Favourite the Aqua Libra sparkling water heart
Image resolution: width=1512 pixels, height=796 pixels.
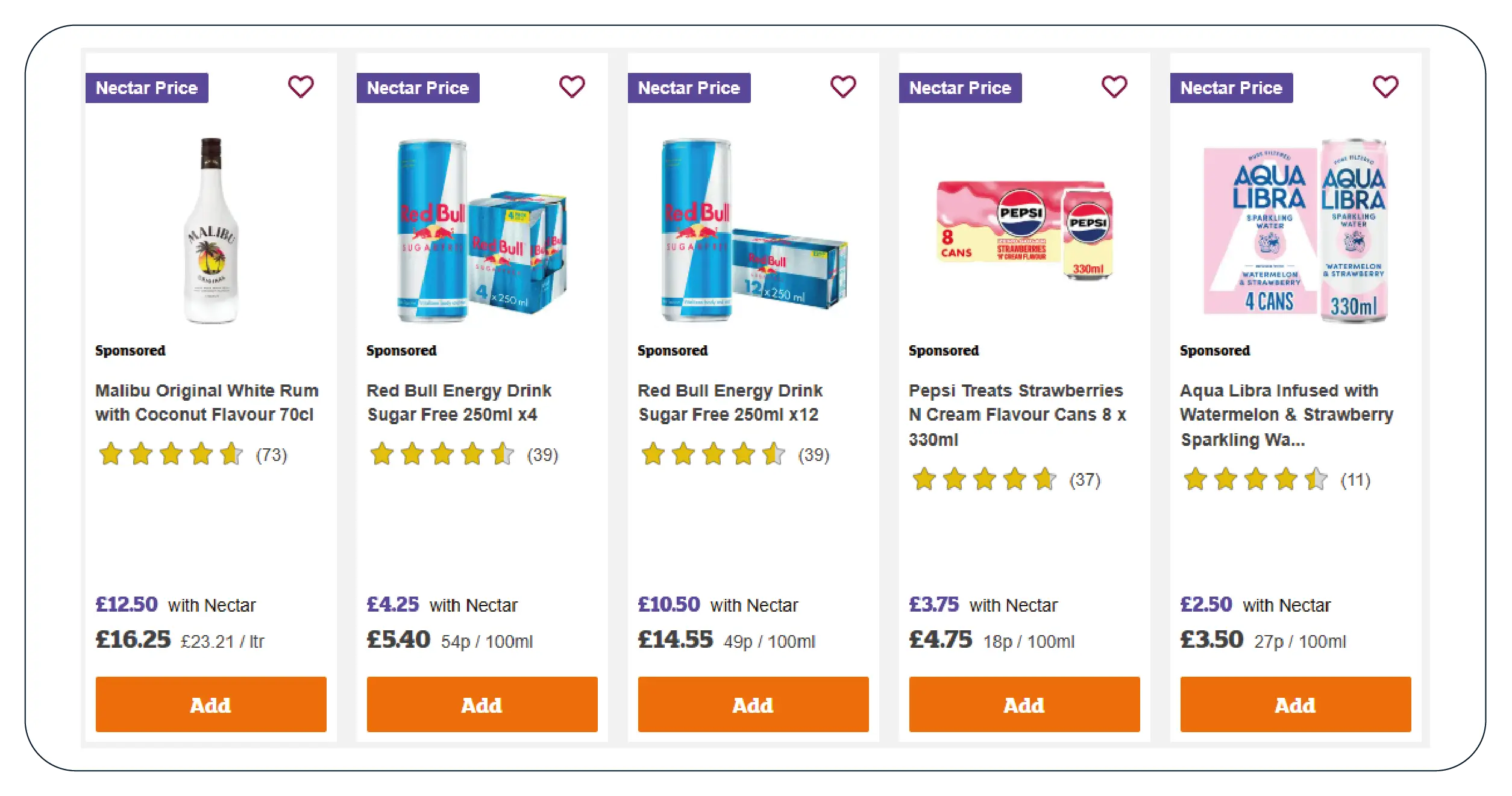tap(1385, 87)
